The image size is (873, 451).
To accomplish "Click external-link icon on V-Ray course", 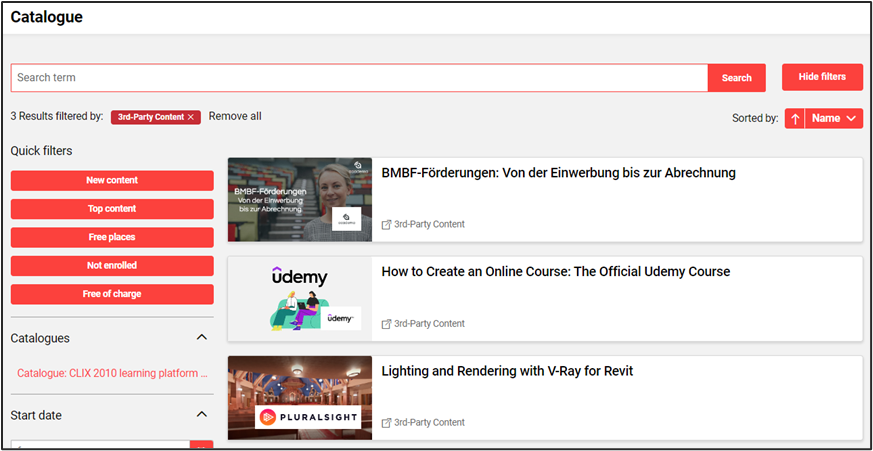I will click(x=387, y=423).
